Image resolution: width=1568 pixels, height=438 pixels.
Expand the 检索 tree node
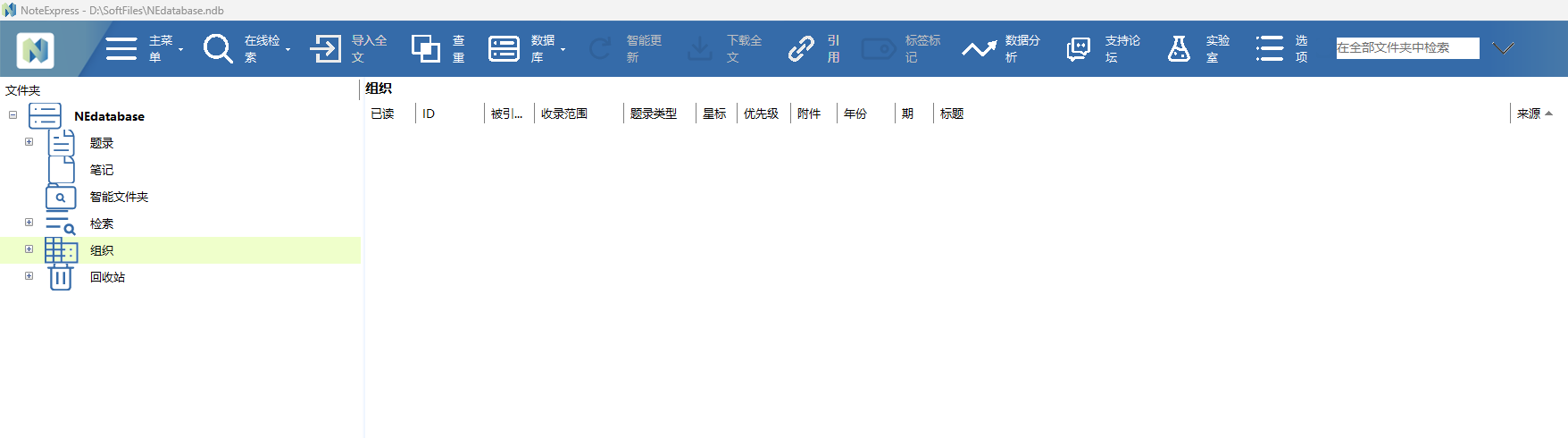click(x=29, y=223)
